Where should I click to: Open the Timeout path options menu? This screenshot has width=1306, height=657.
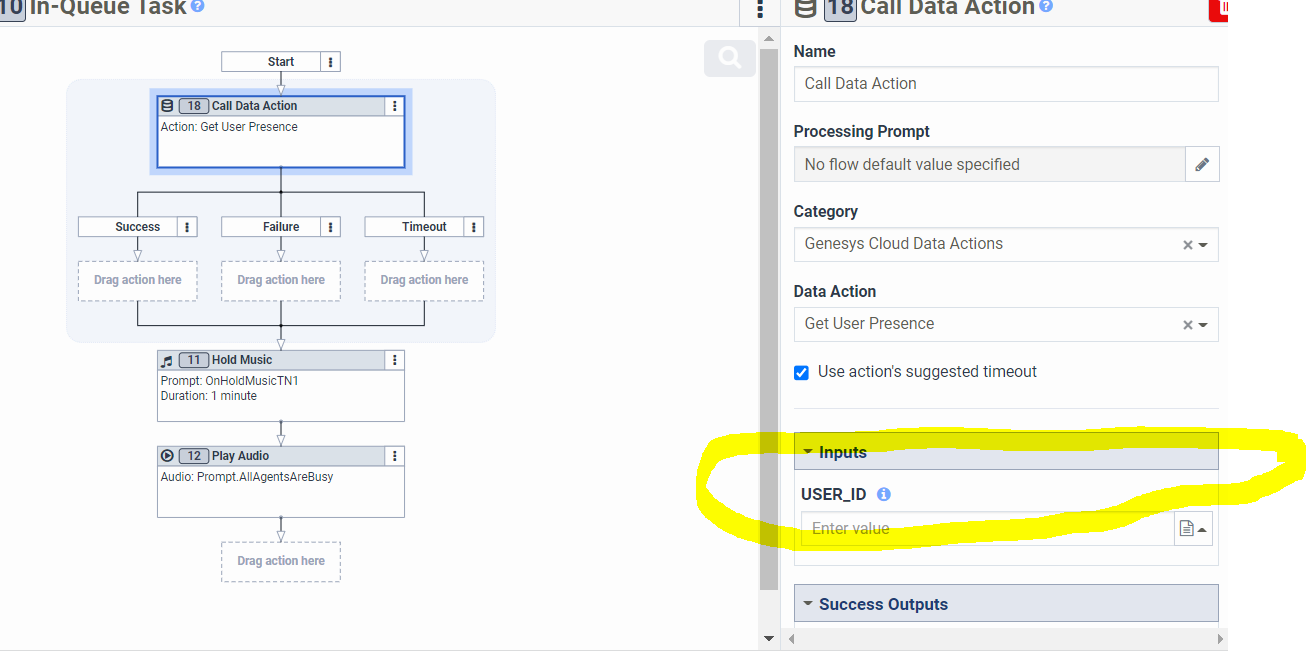click(475, 227)
